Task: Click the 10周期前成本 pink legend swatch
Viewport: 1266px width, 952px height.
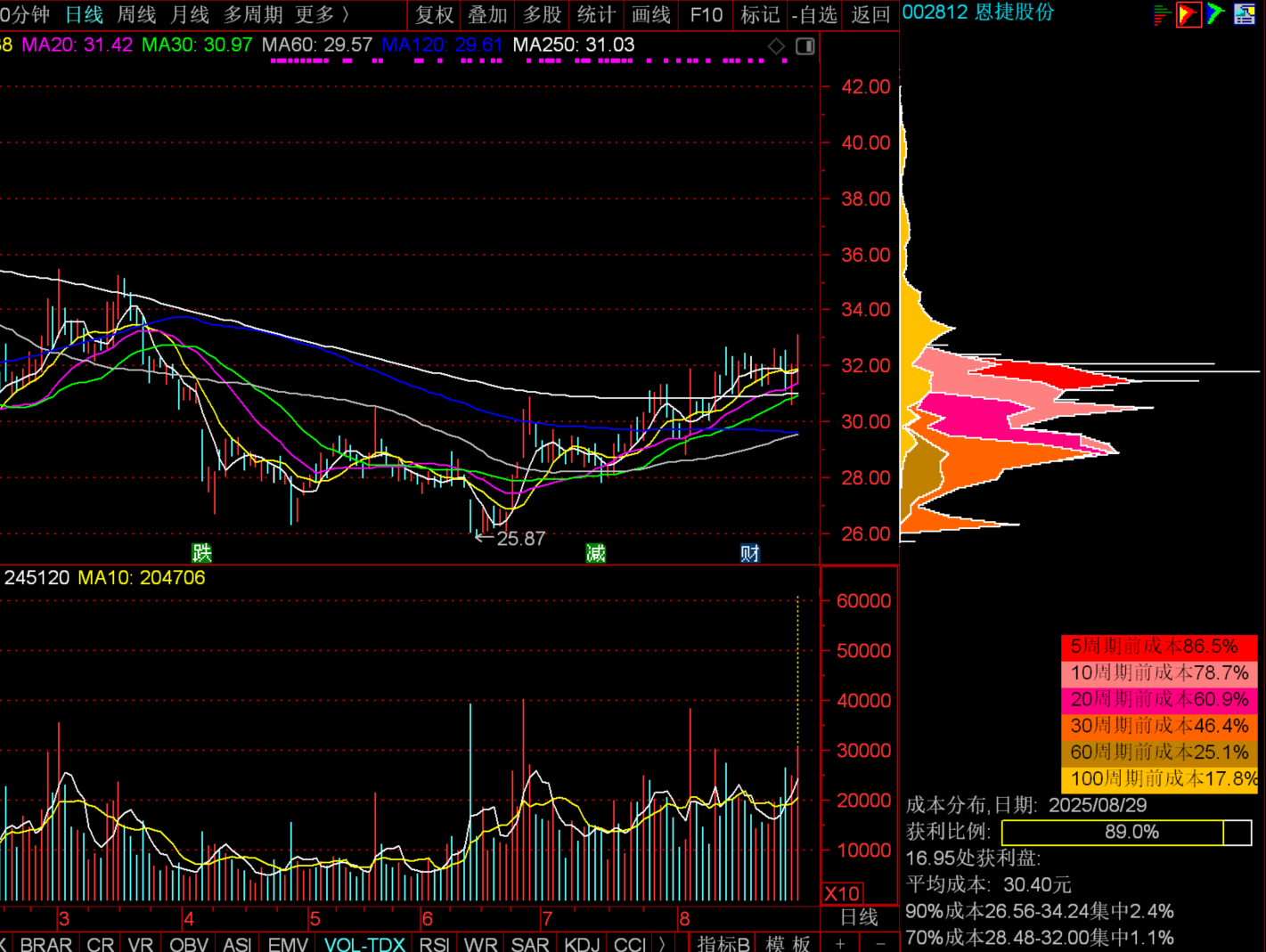Action: click(1159, 672)
